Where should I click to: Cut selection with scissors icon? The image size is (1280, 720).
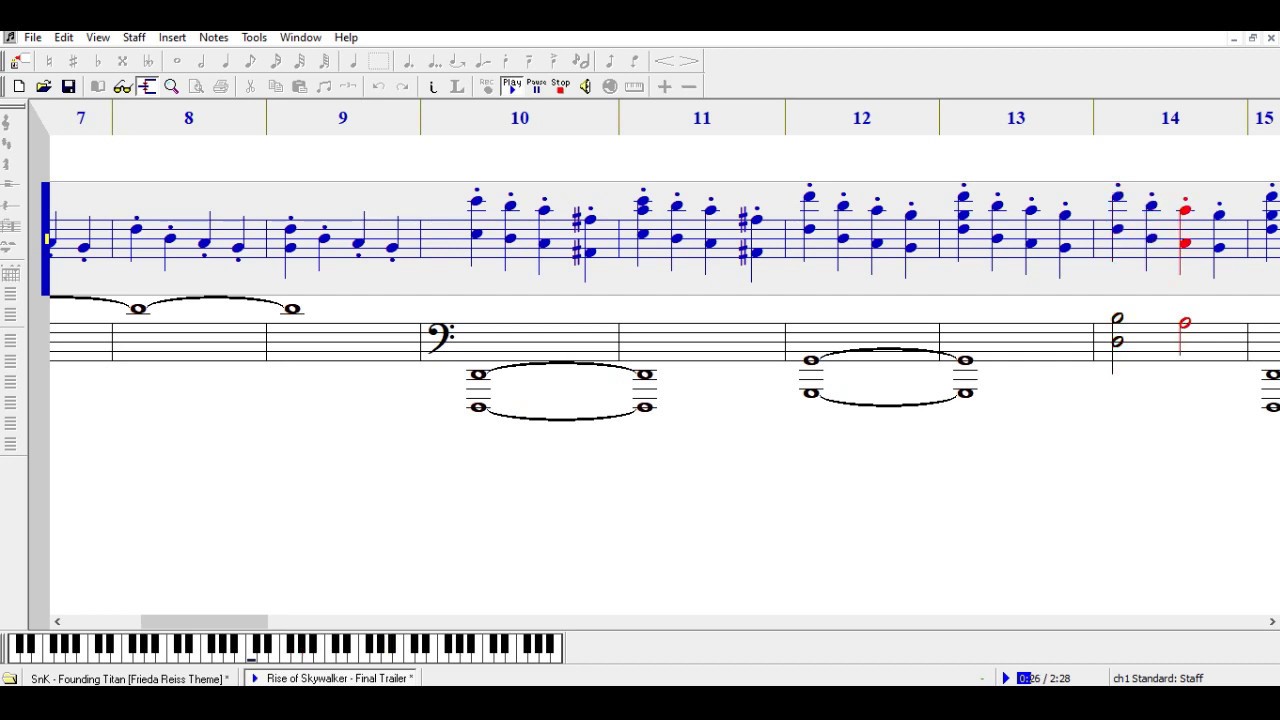[250, 87]
